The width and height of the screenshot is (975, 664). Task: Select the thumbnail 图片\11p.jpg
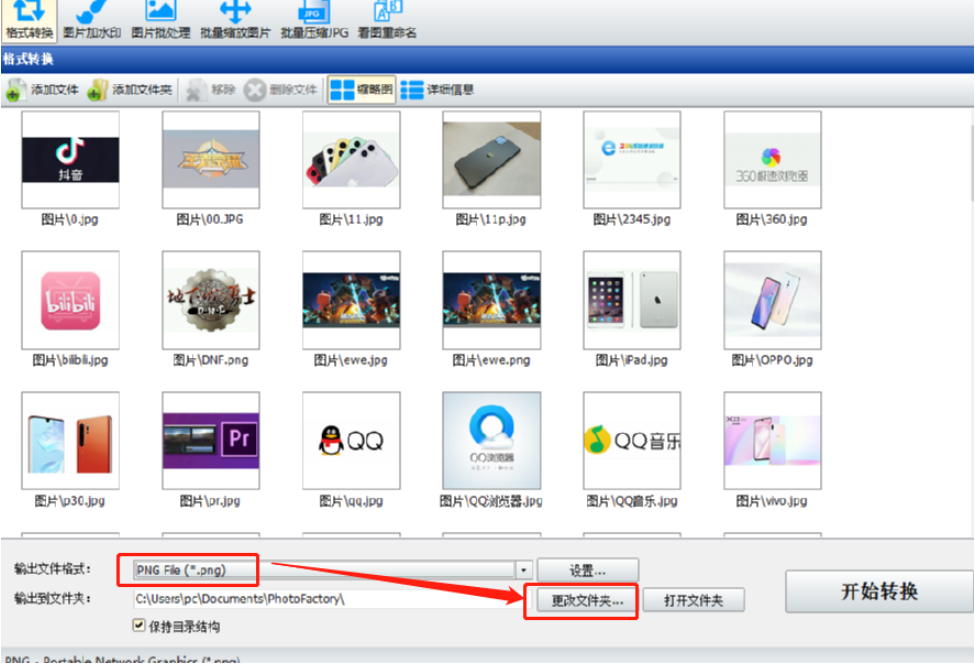click(x=492, y=160)
